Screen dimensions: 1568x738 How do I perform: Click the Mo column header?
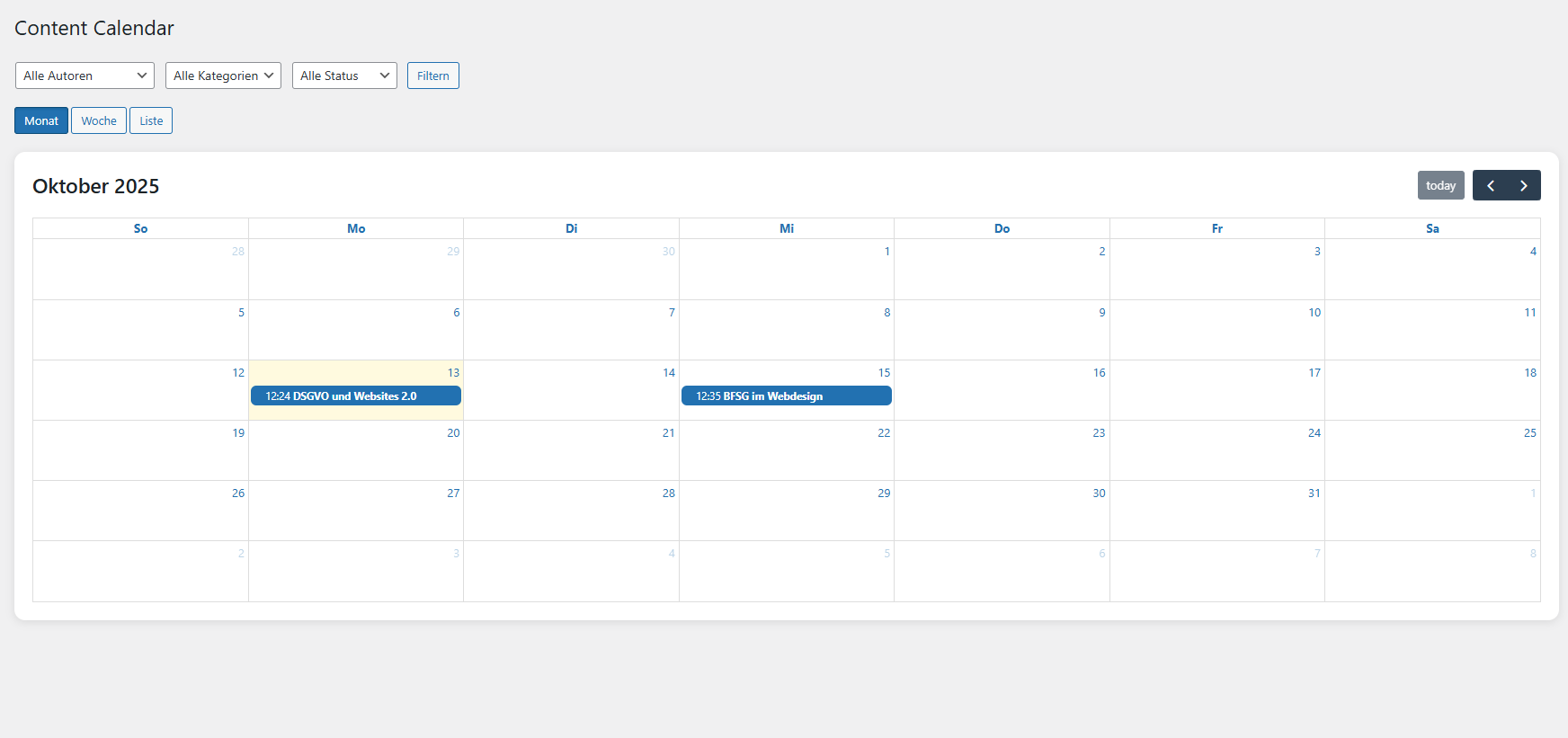coord(356,228)
